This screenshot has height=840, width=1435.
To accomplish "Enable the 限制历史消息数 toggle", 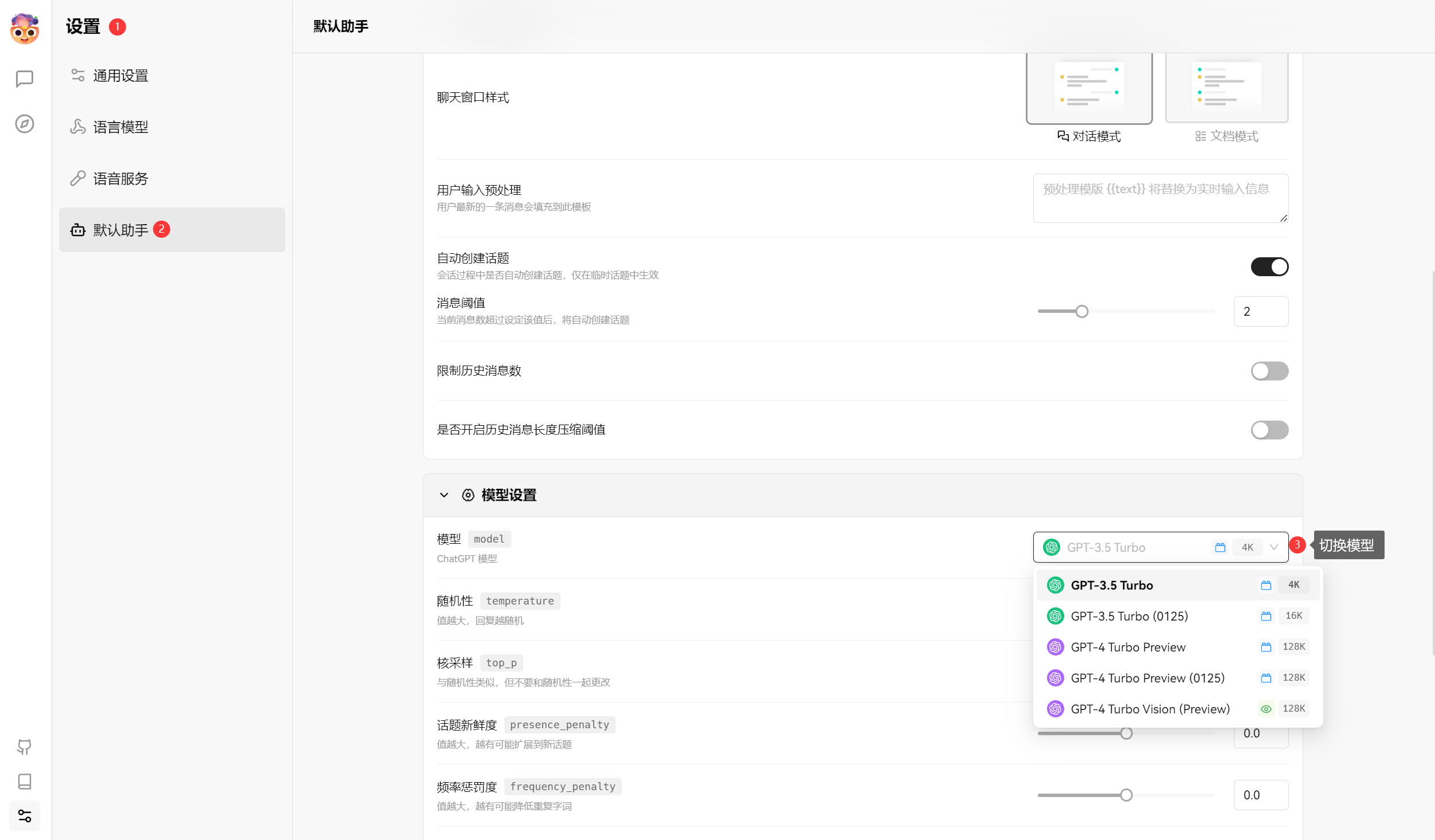I will tap(1269, 371).
